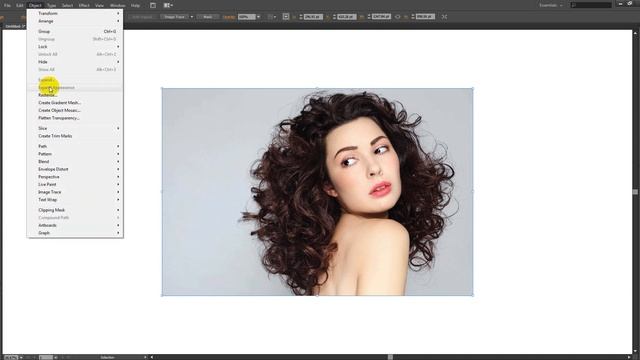640x360 pixels.
Task: Expand the Blend submenu
Action: pos(75,162)
